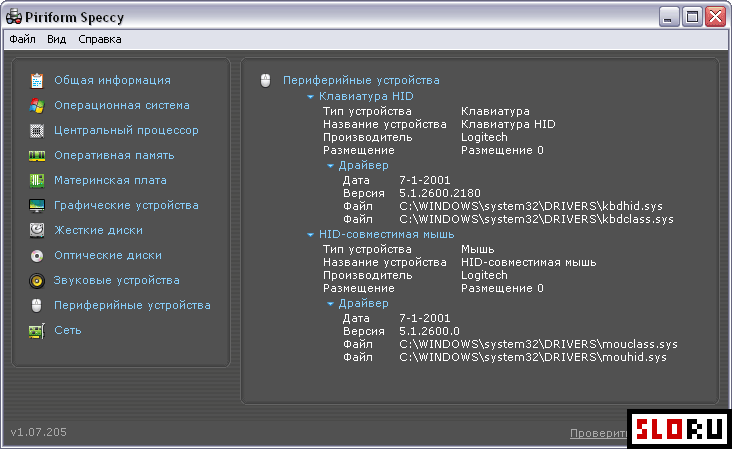Collapse the Драйвер arrow under HID-совместимая мышь
The height and width of the screenshot is (449, 732).
point(330,304)
